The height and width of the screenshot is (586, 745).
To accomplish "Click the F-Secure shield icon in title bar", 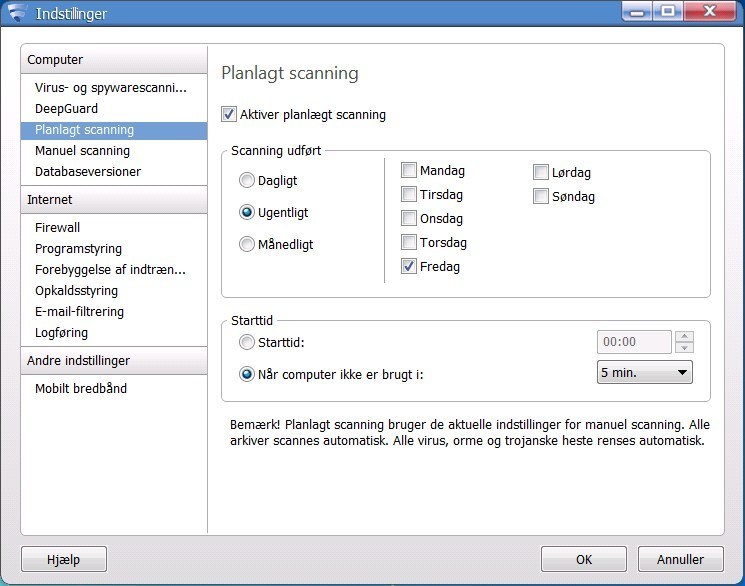I will (16, 12).
